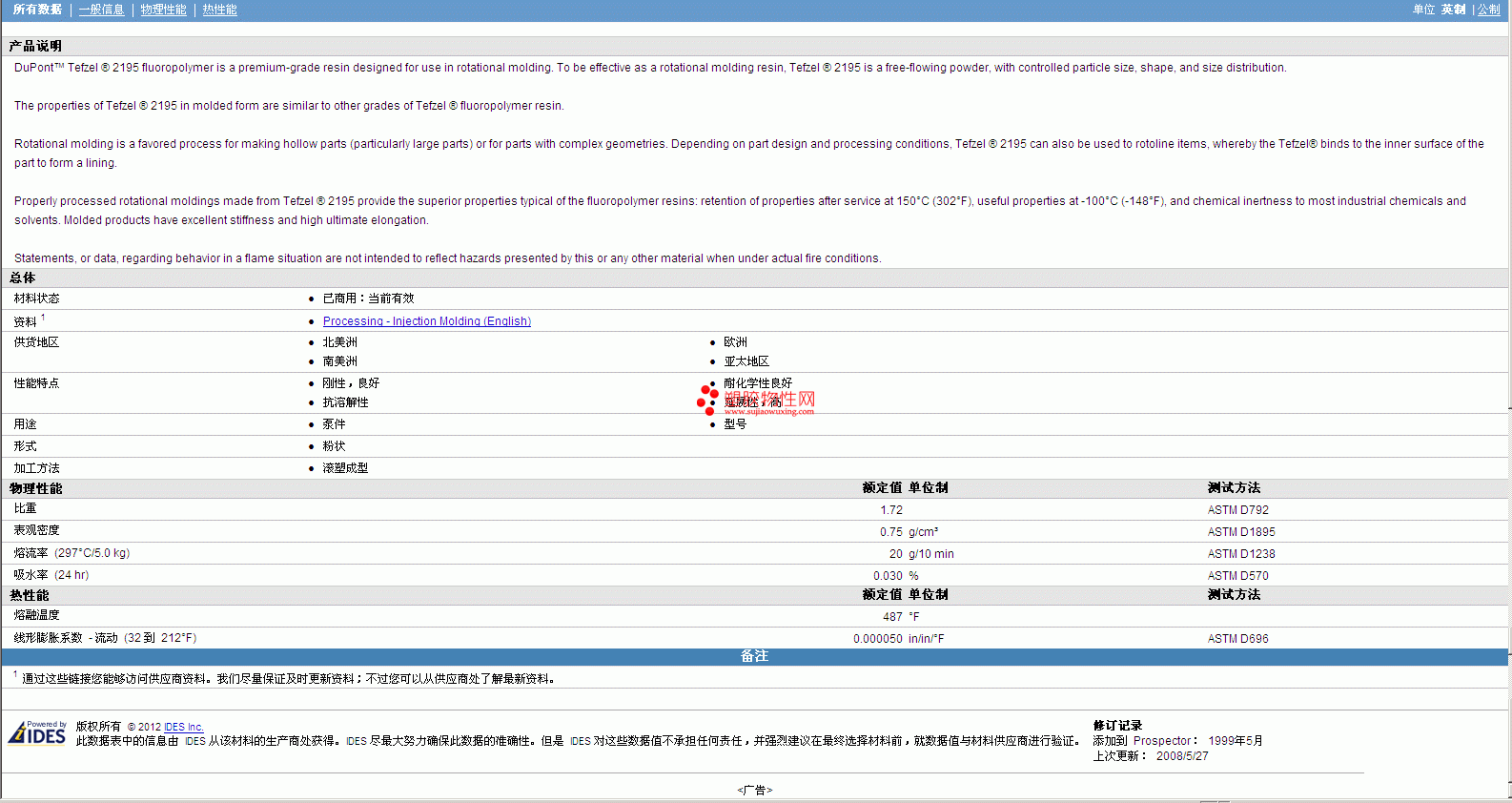Viewport: 1512px width, 803px height.
Task: Select the 0.030 water absorption value
Action: click(888, 576)
